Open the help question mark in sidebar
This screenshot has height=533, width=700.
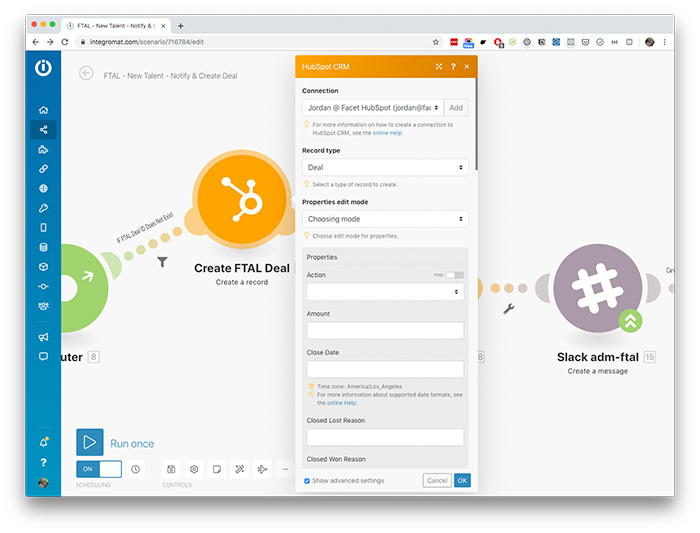43,462
